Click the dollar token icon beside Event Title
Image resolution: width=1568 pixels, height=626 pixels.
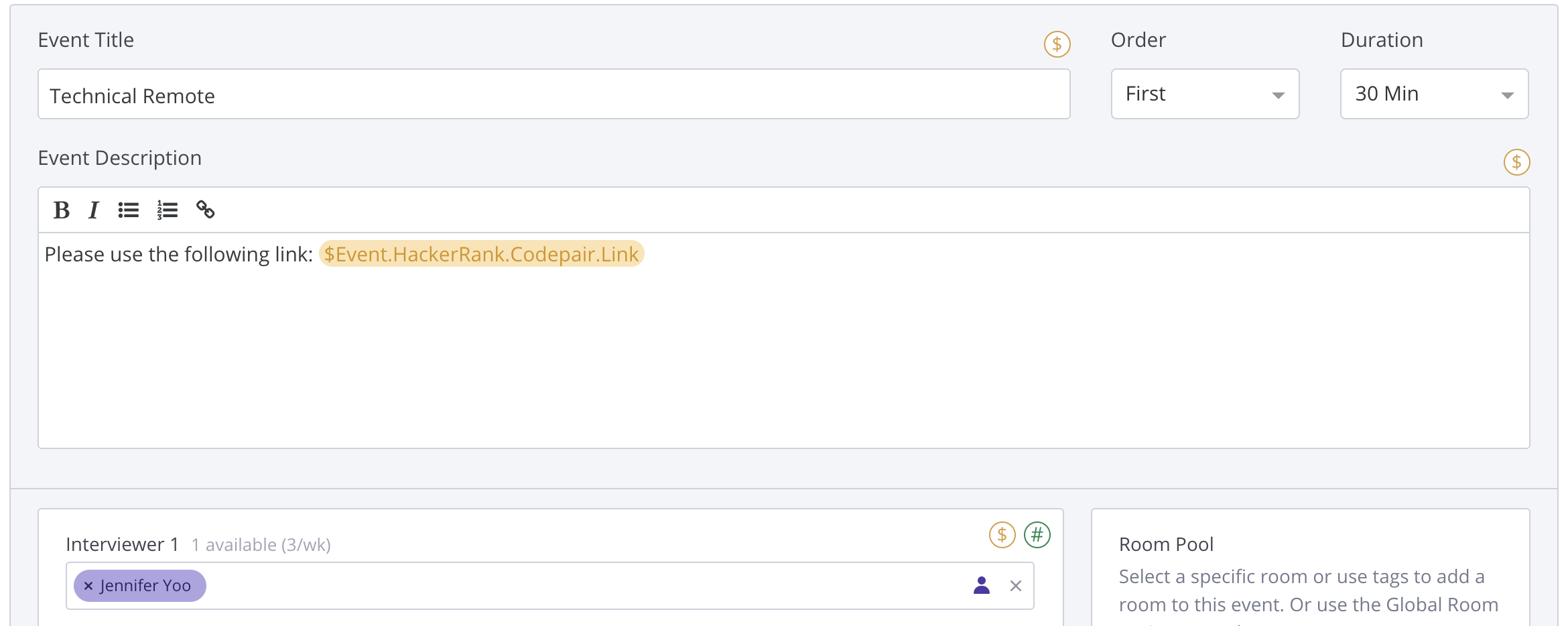click(x=1057, y=44)
